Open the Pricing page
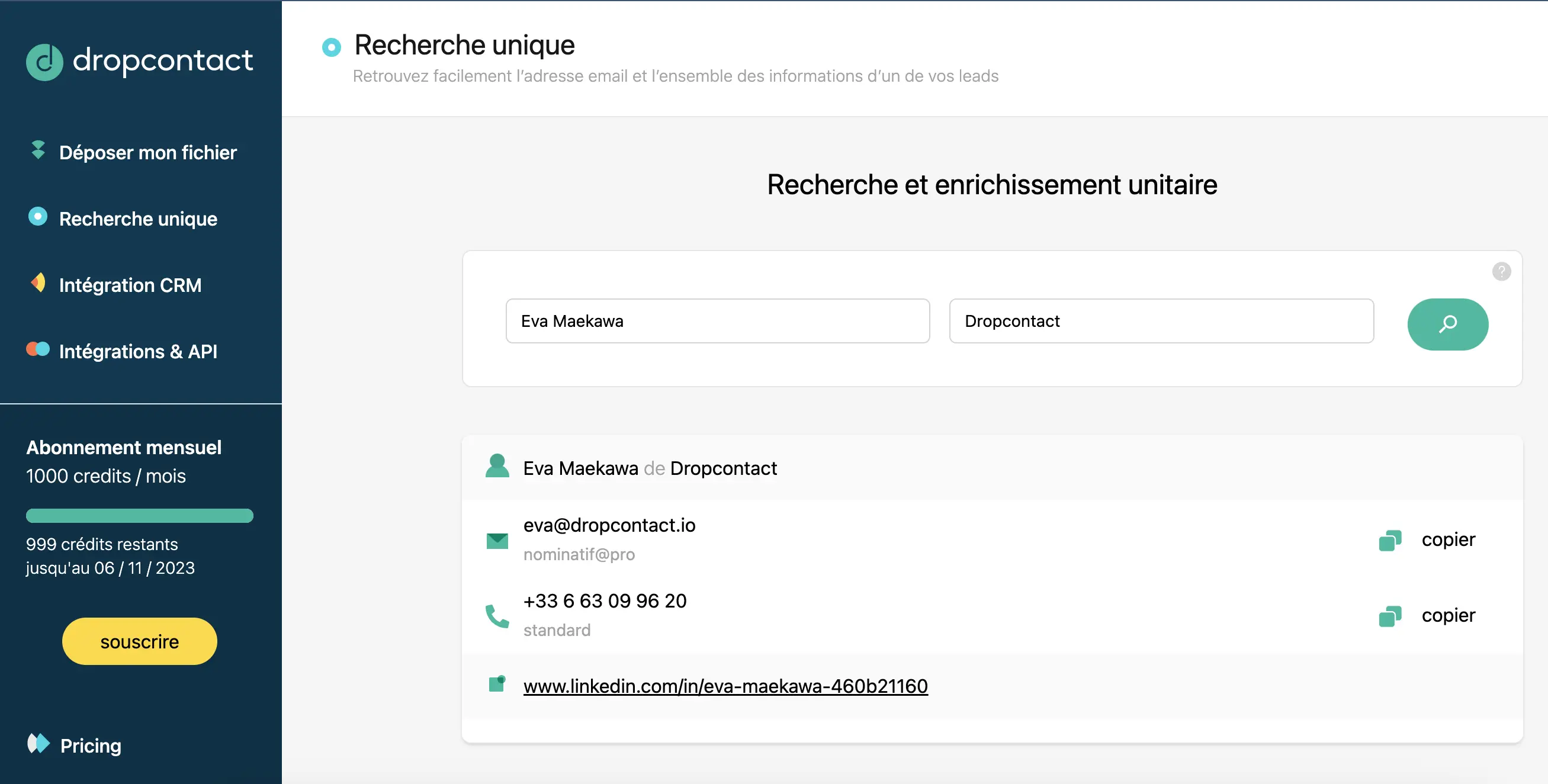This screenshot has width=1548, height=784. [91, 745]
